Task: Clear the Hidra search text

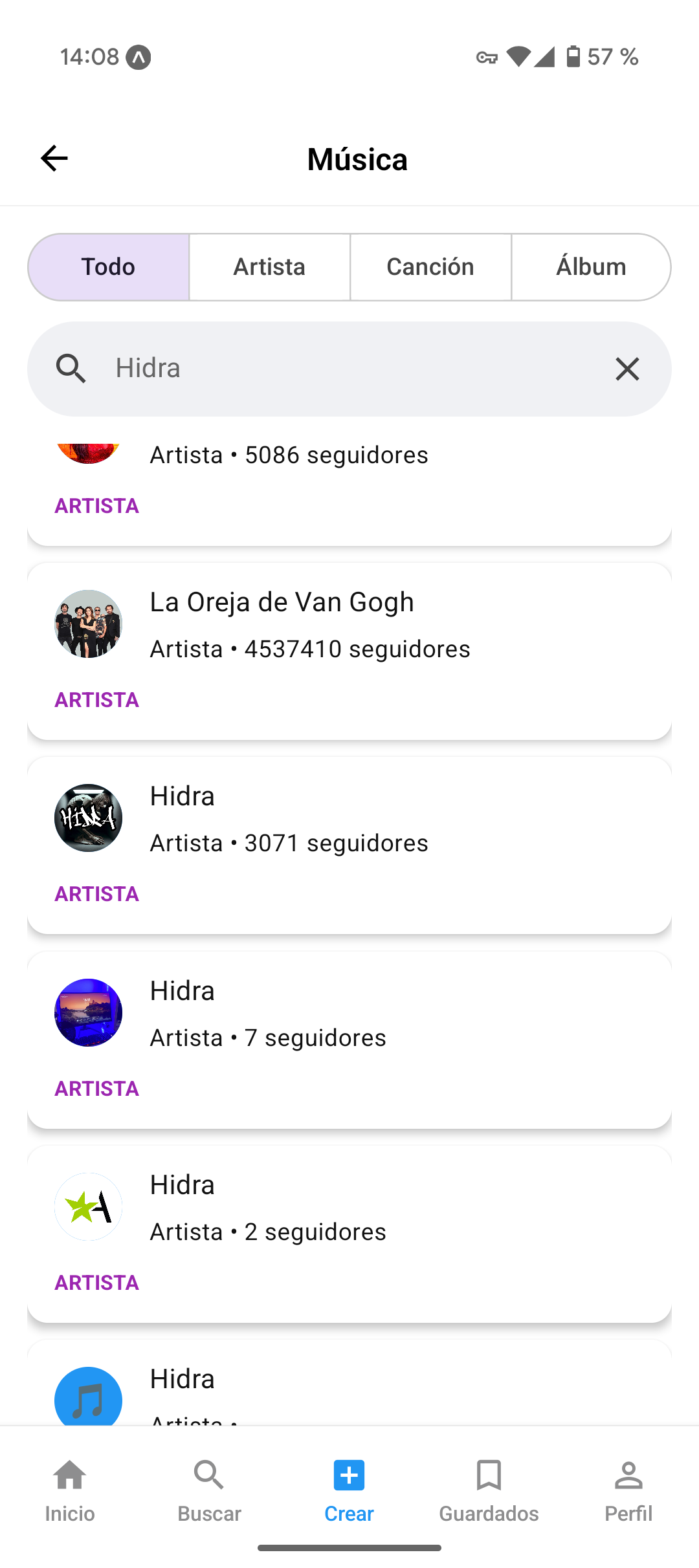Action: 627,369
